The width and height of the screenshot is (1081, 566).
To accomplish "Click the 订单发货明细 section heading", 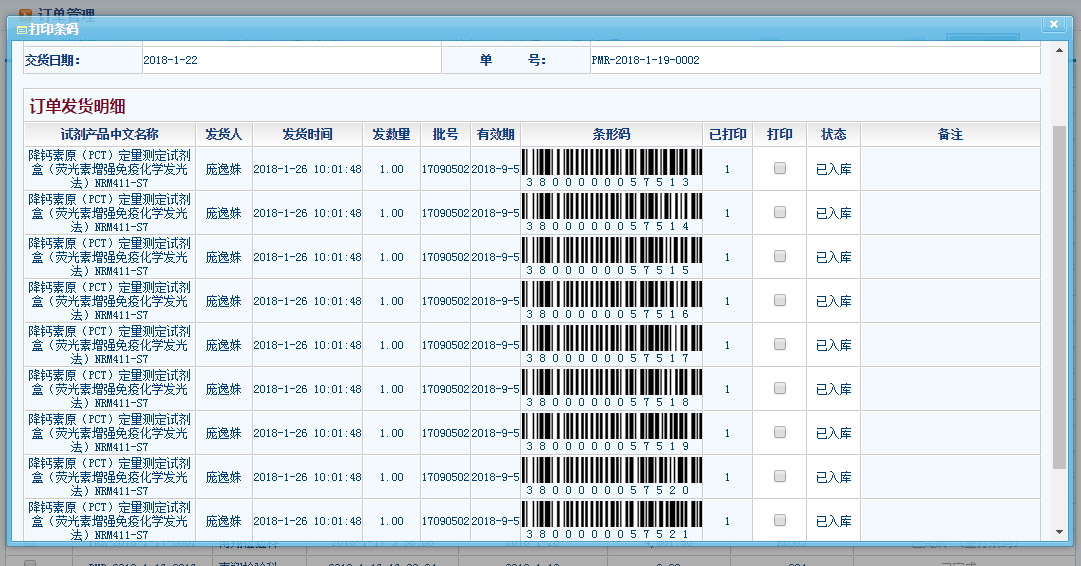I will [x=77, y=106].
